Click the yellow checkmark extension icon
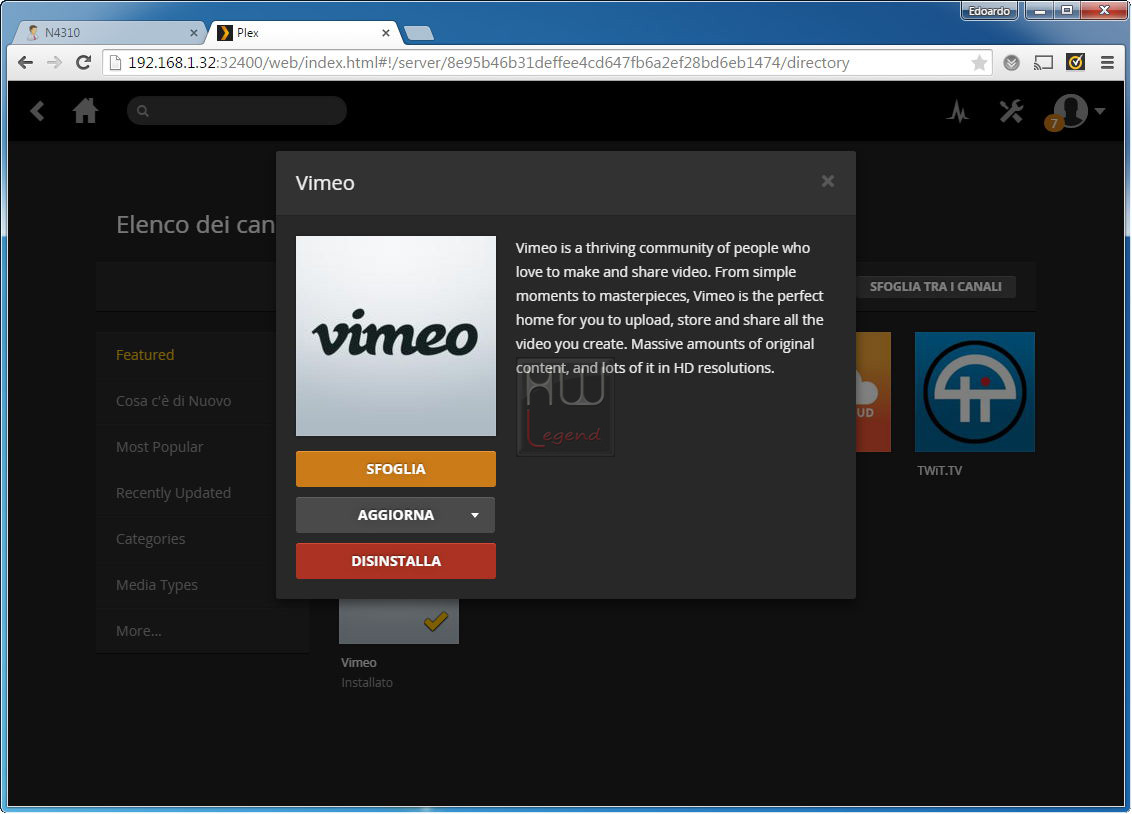 1075,62
